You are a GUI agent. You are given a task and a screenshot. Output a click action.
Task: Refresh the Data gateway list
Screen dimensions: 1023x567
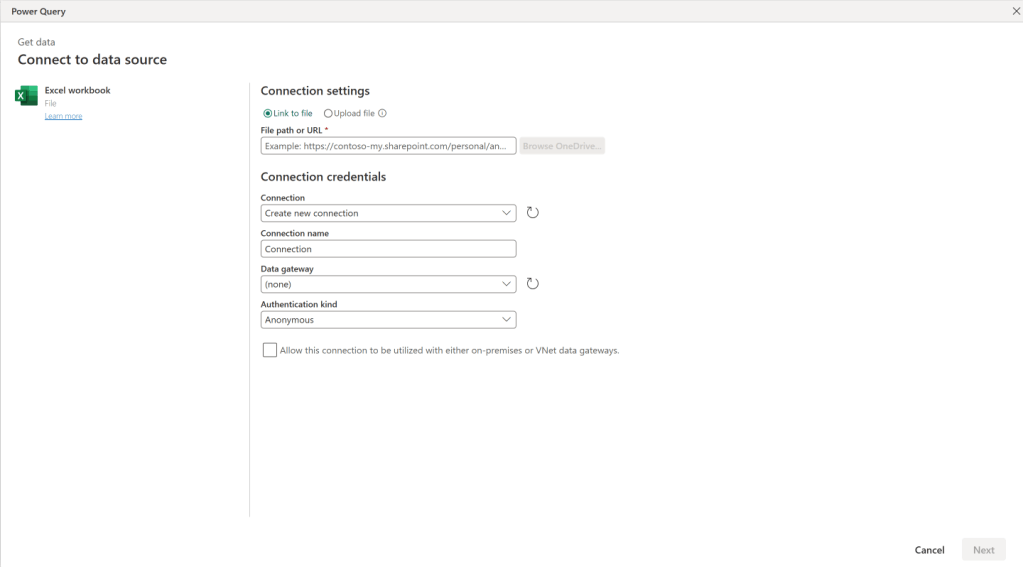(533, 284)
